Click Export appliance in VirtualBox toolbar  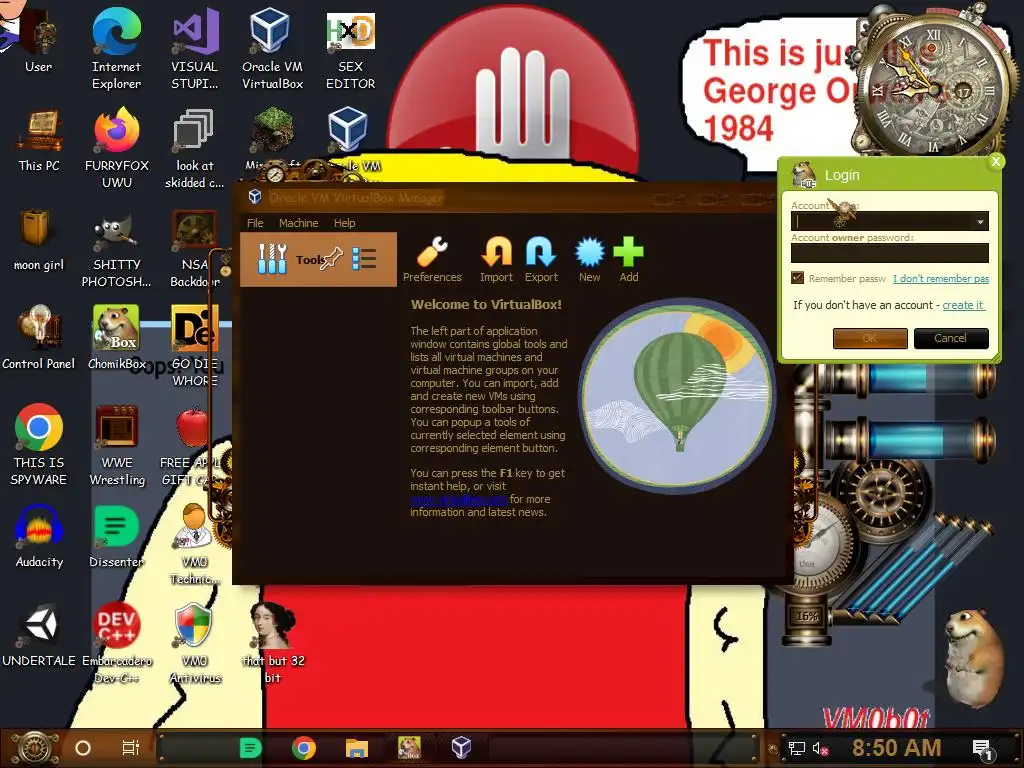pyautogui.click(x=541, y=260)
